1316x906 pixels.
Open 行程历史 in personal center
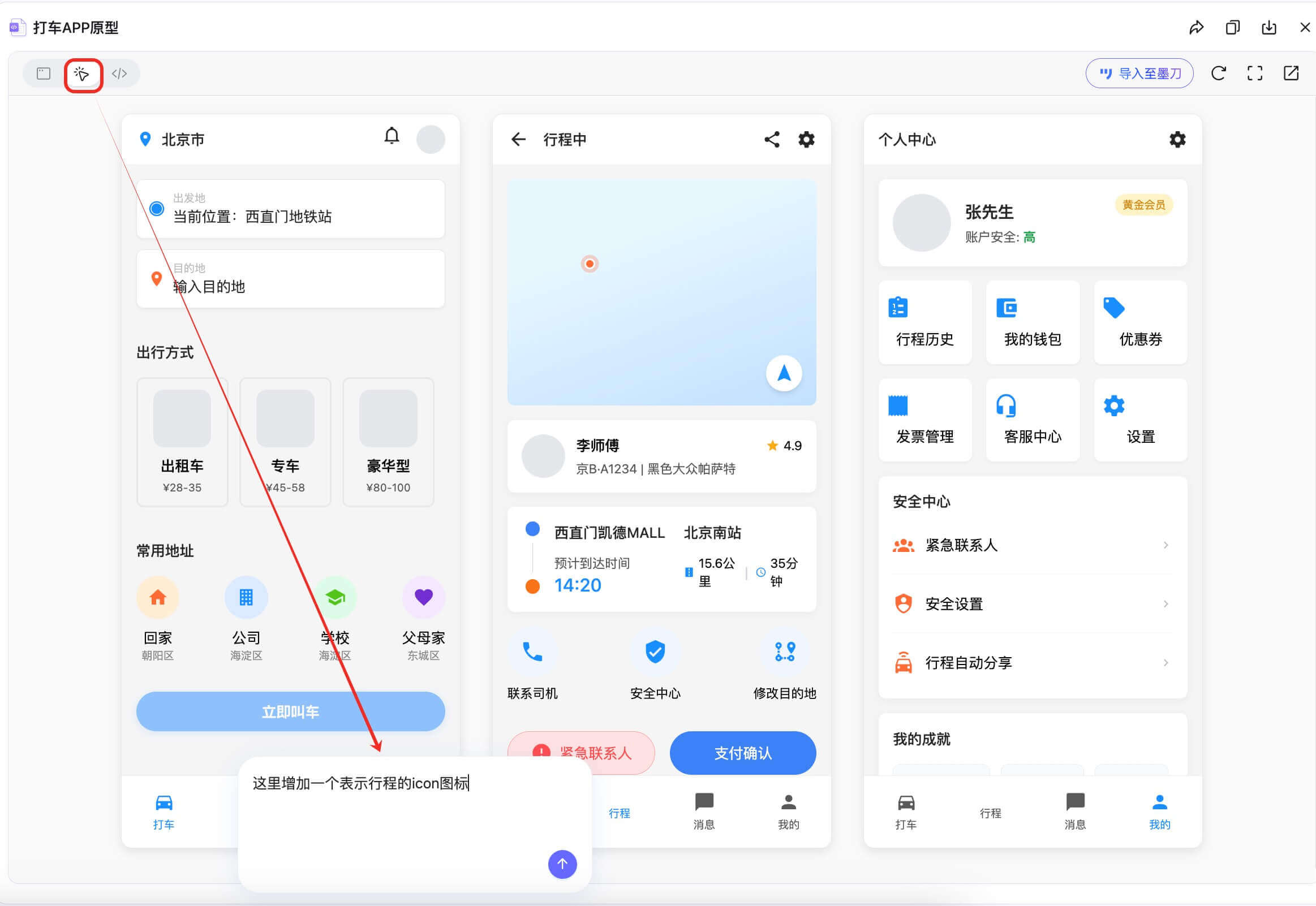click(924, 321)
